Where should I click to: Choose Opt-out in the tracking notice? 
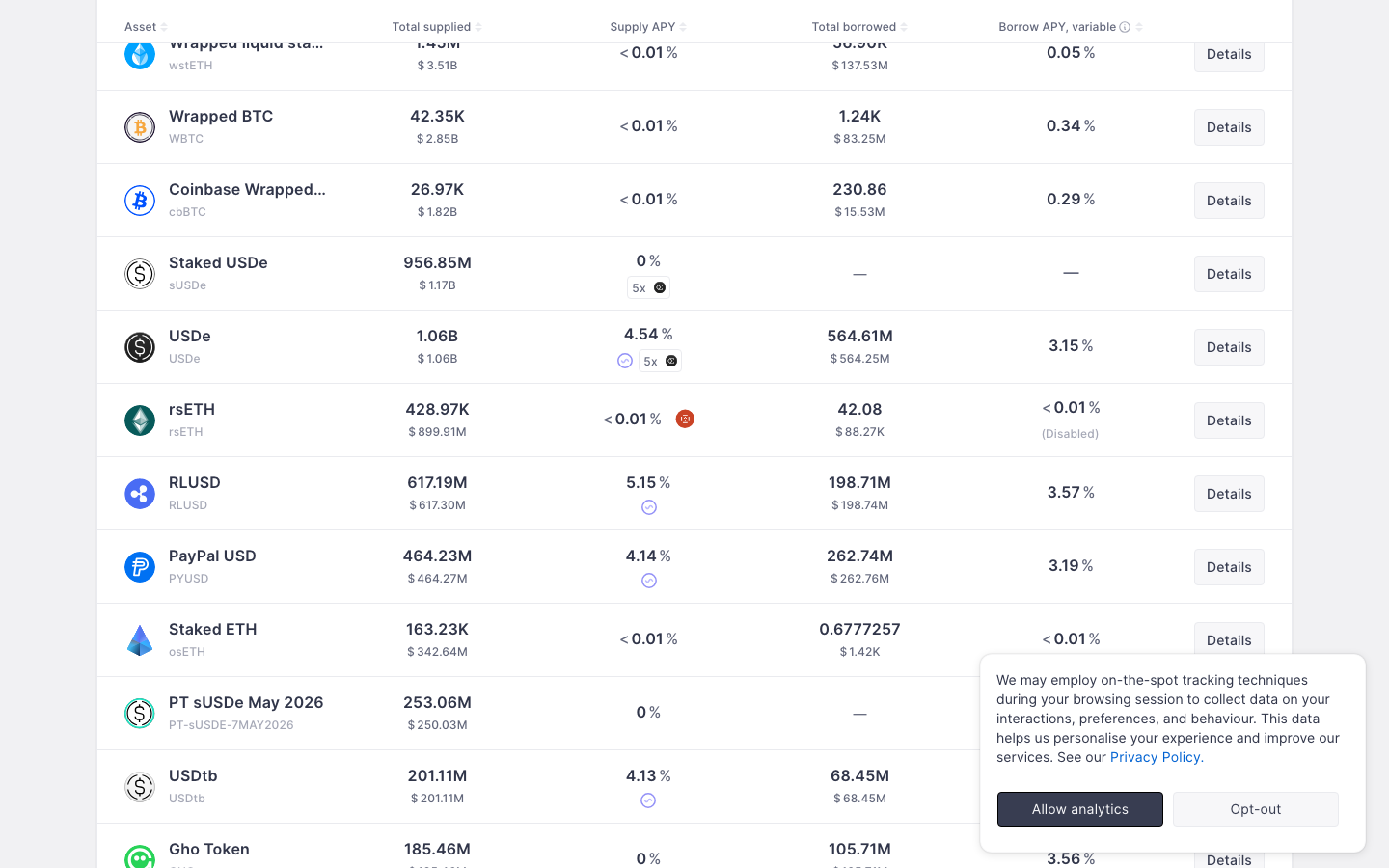(1255, 809)
